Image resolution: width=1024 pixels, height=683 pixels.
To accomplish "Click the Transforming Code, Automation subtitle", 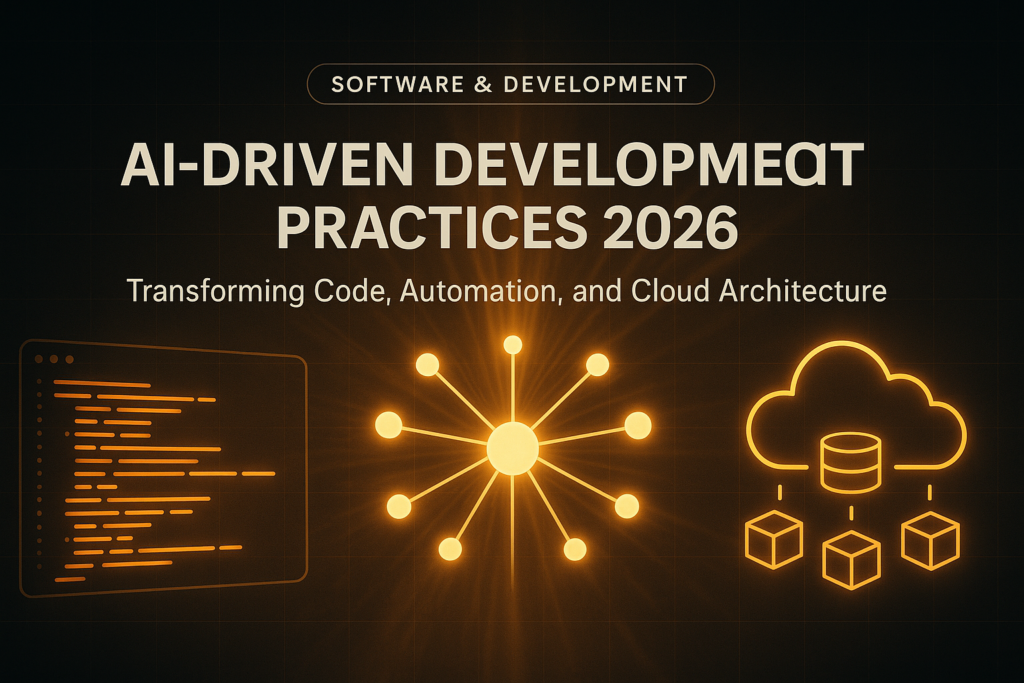I will click(506, 291).
